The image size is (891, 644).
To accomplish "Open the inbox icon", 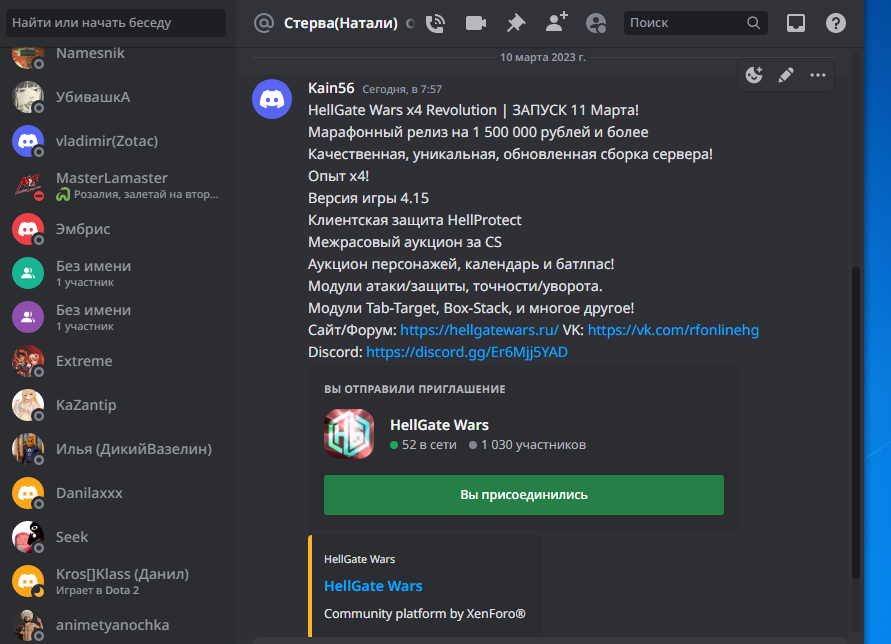I will [796, 23].
